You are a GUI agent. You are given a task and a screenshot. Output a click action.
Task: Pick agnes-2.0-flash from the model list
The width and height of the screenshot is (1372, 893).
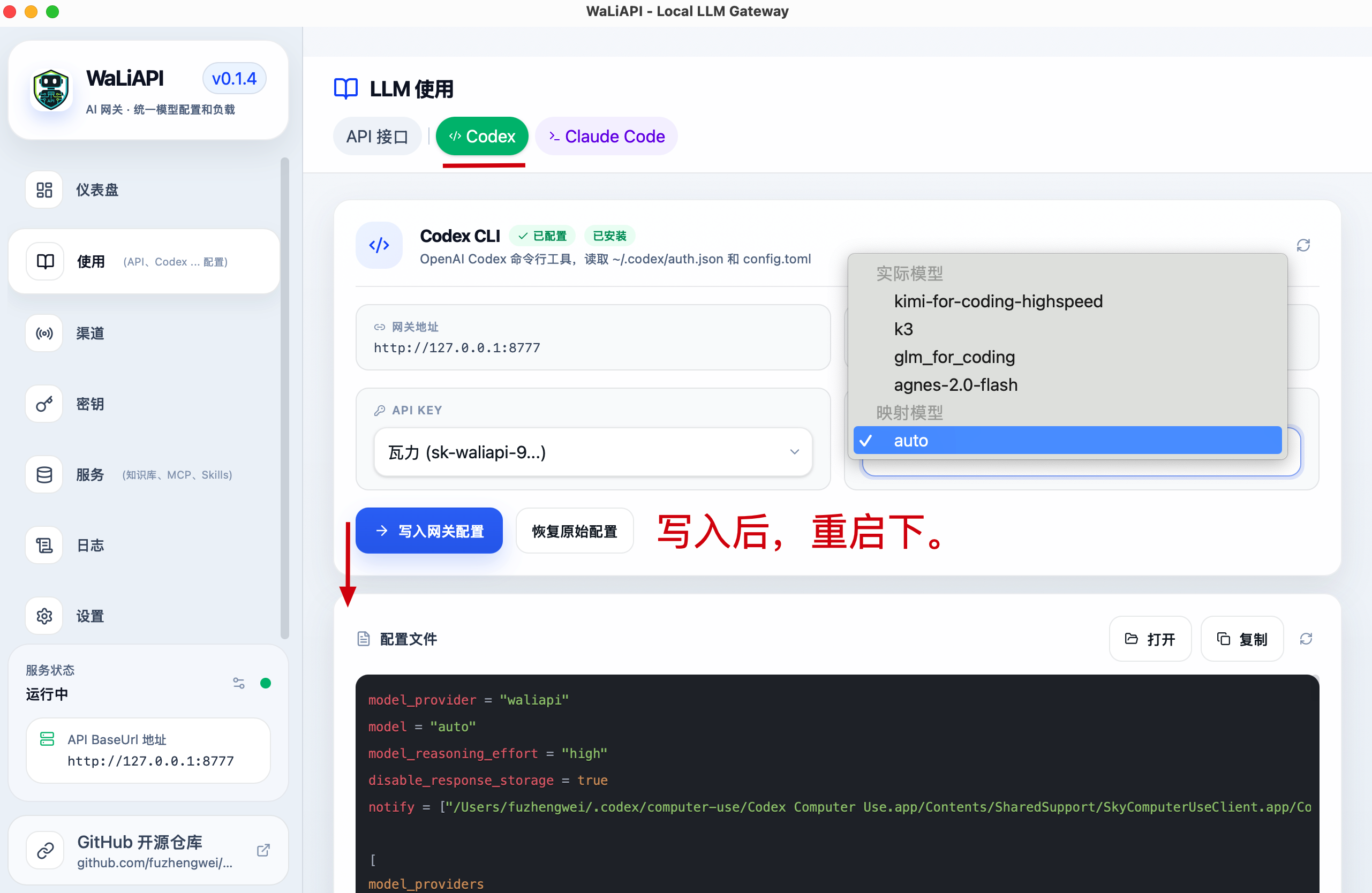[x=1068, y=385]
